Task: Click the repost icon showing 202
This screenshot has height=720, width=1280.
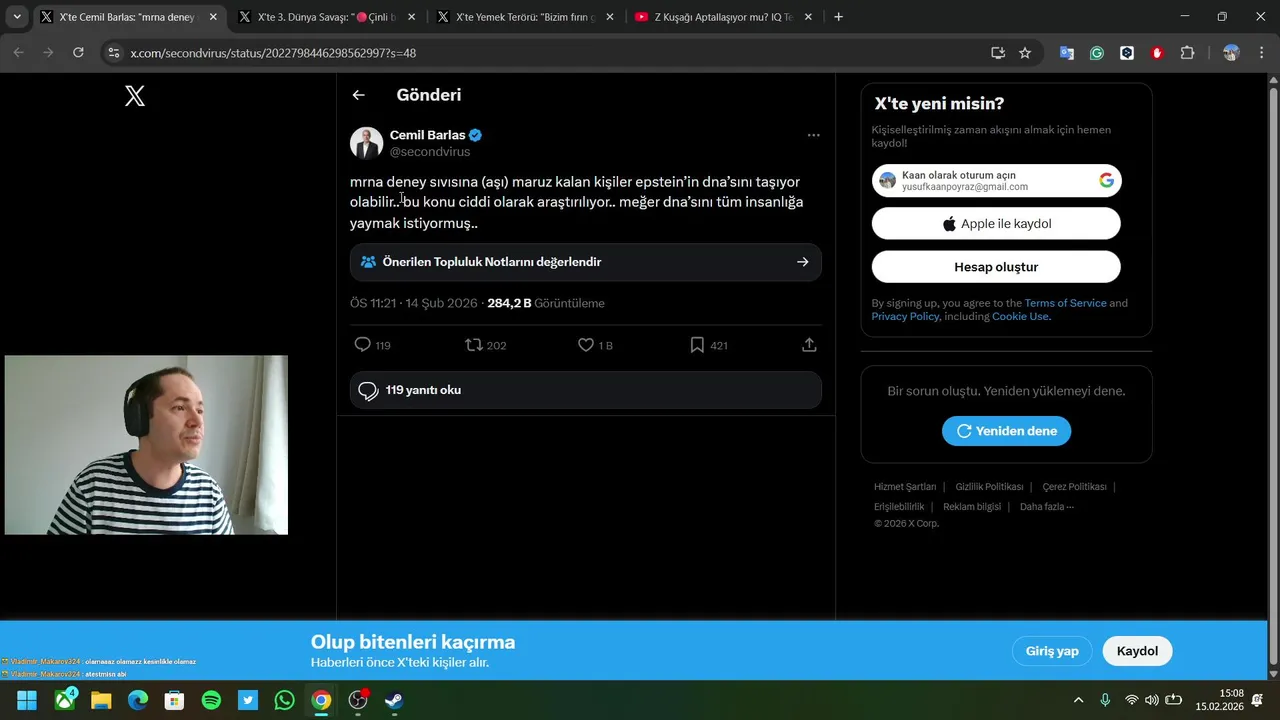Action: (474, 345)
